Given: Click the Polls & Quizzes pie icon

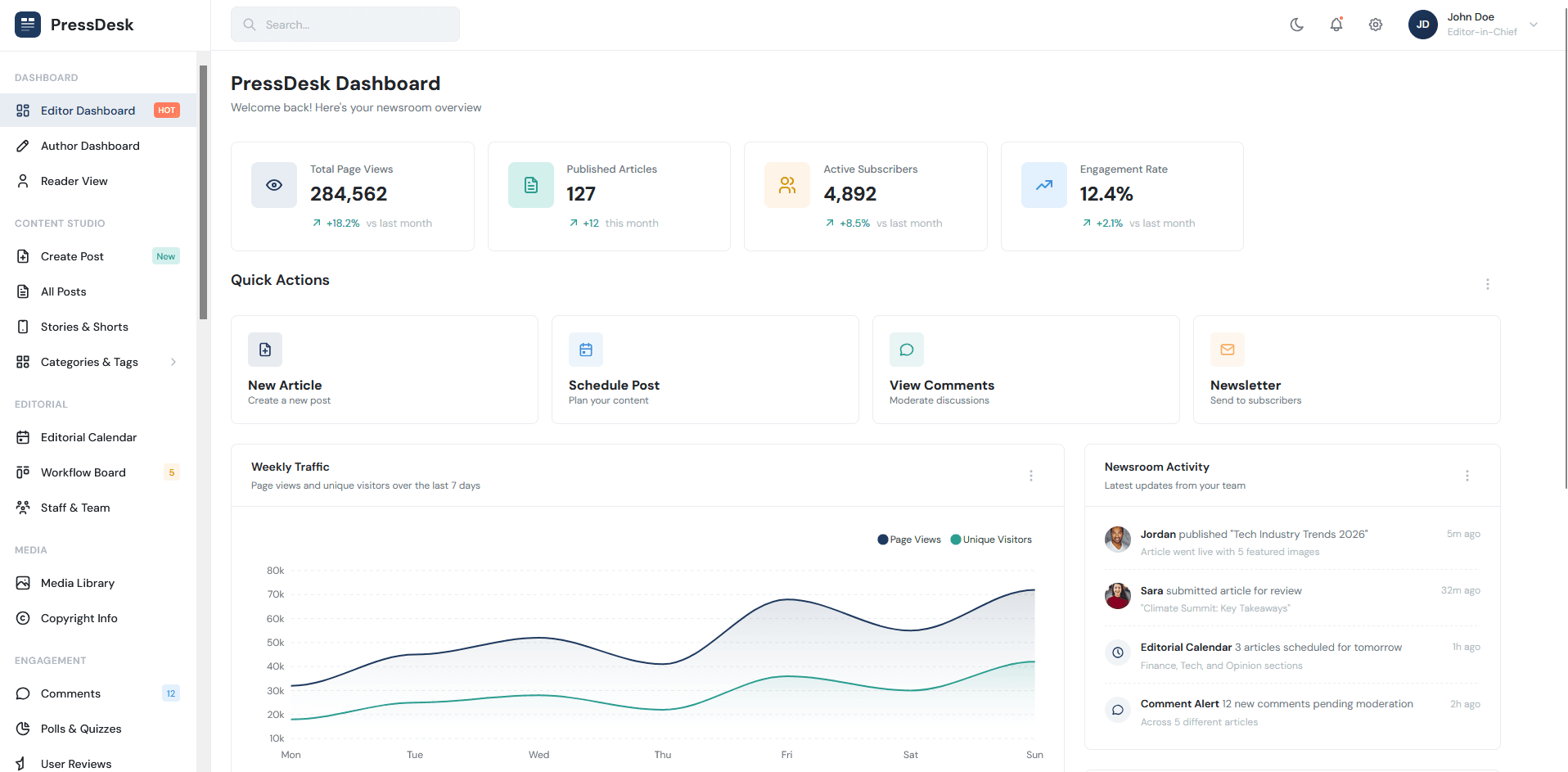Looking at the screenshot, I should 23,729.
